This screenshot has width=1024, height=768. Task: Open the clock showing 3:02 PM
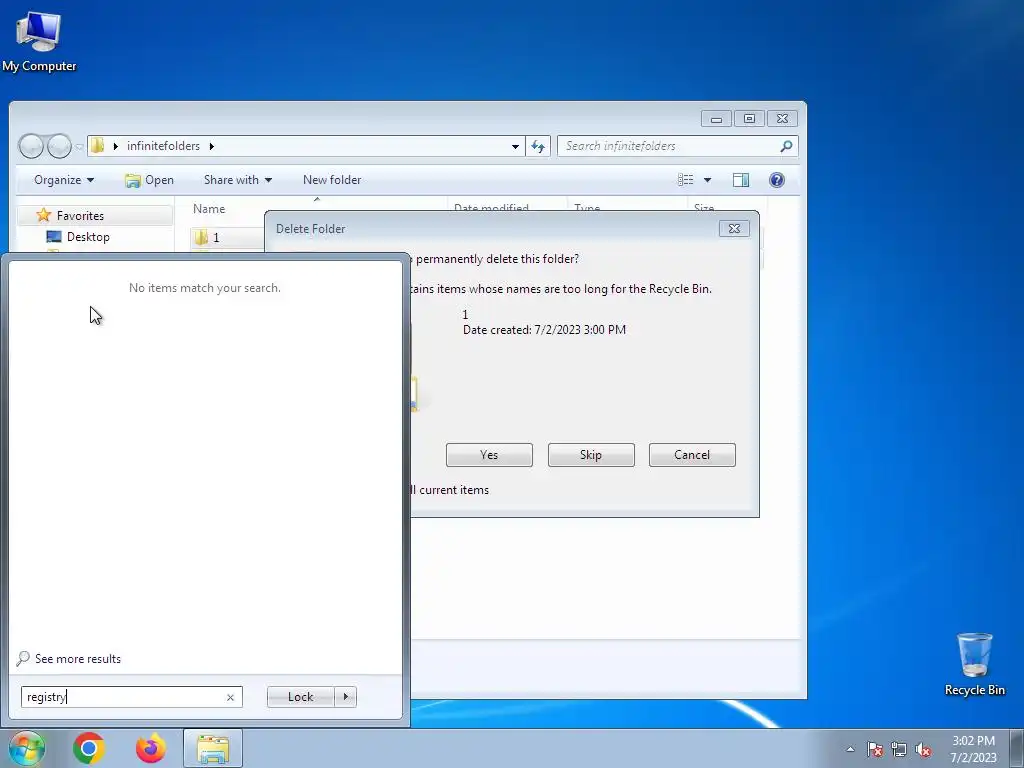click(973, 749)
